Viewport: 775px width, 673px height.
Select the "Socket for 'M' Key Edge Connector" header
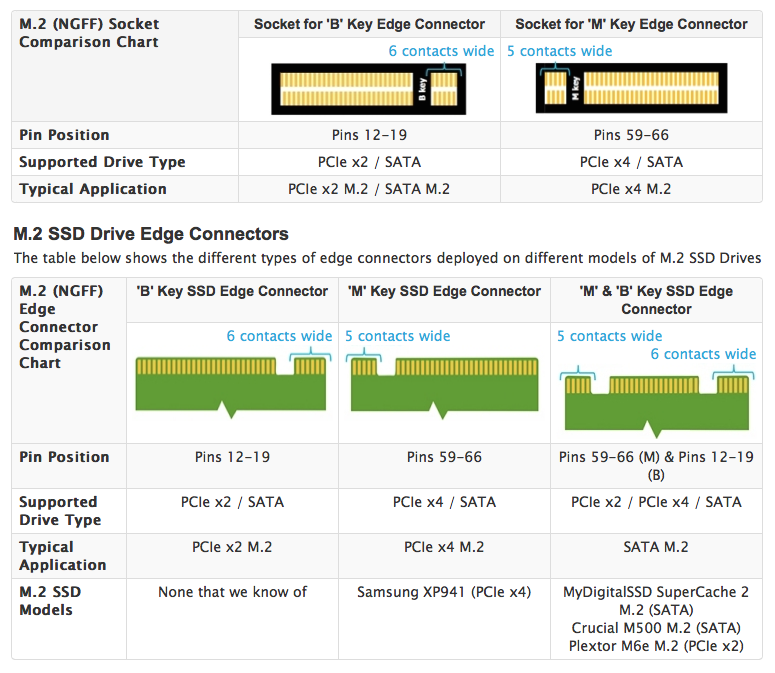pos(631,24)
